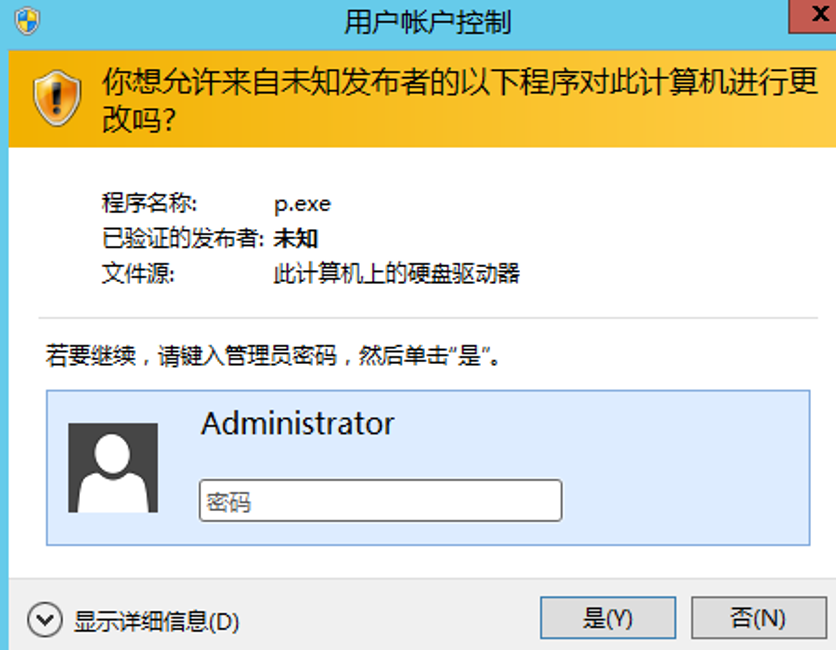Click the yellow warning shield icon
The image size is (836, 650).
click(57, 97)
